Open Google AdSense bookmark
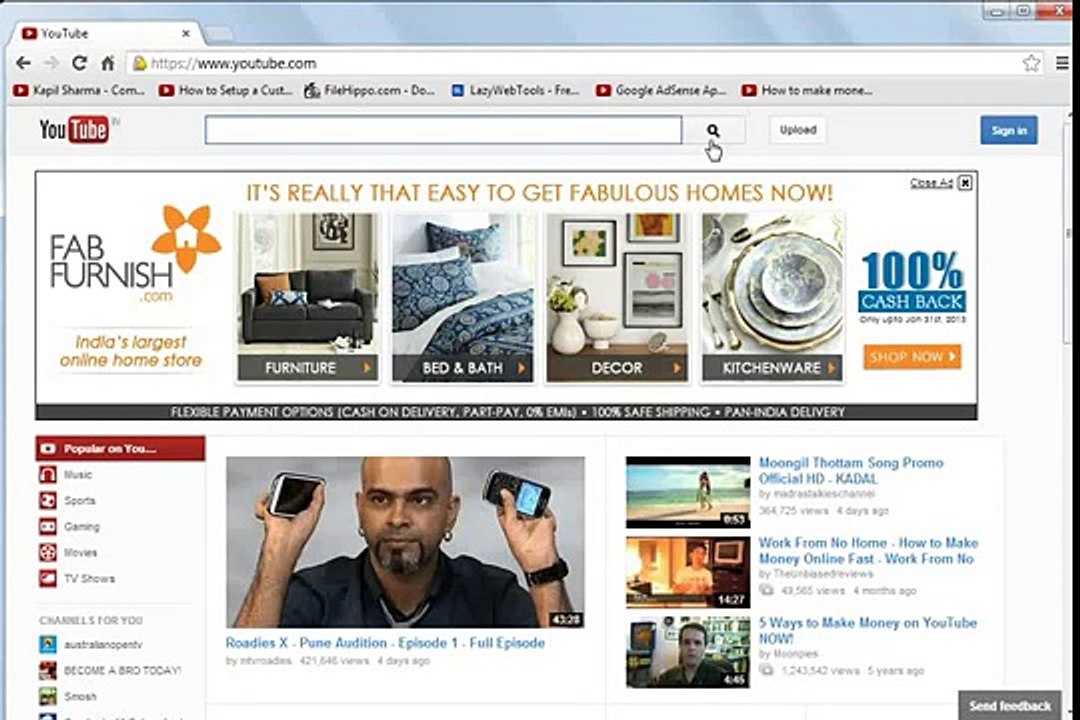The height and width of the screenshot is (720, 1080). click(x=661, y=90)
